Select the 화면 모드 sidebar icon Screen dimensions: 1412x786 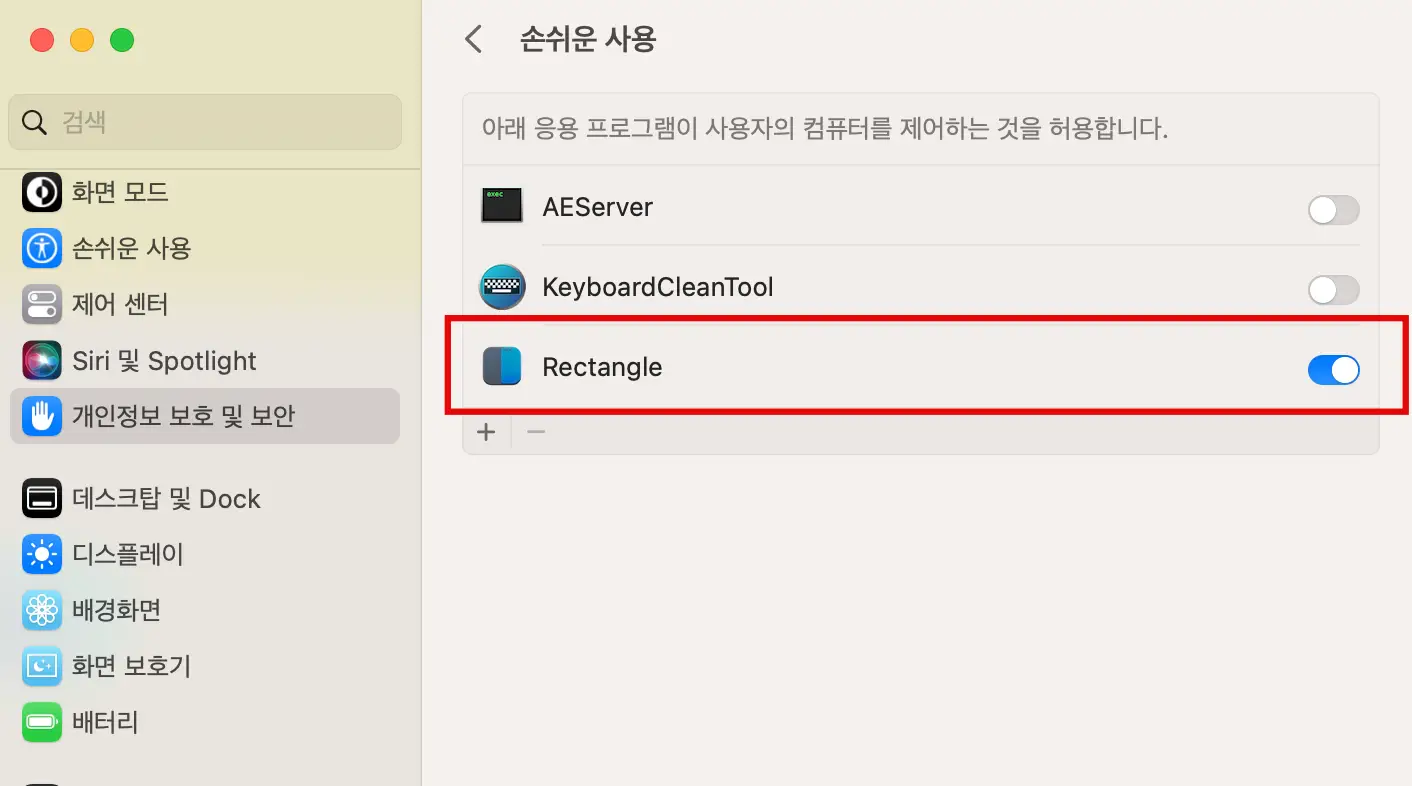coord(41,192)
